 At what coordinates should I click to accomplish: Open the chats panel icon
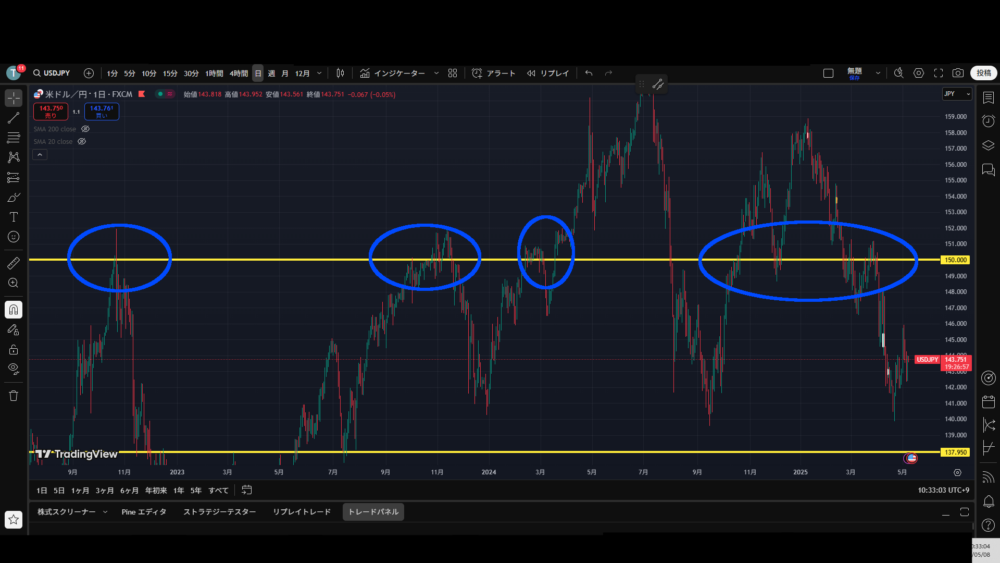coord(988,170)
